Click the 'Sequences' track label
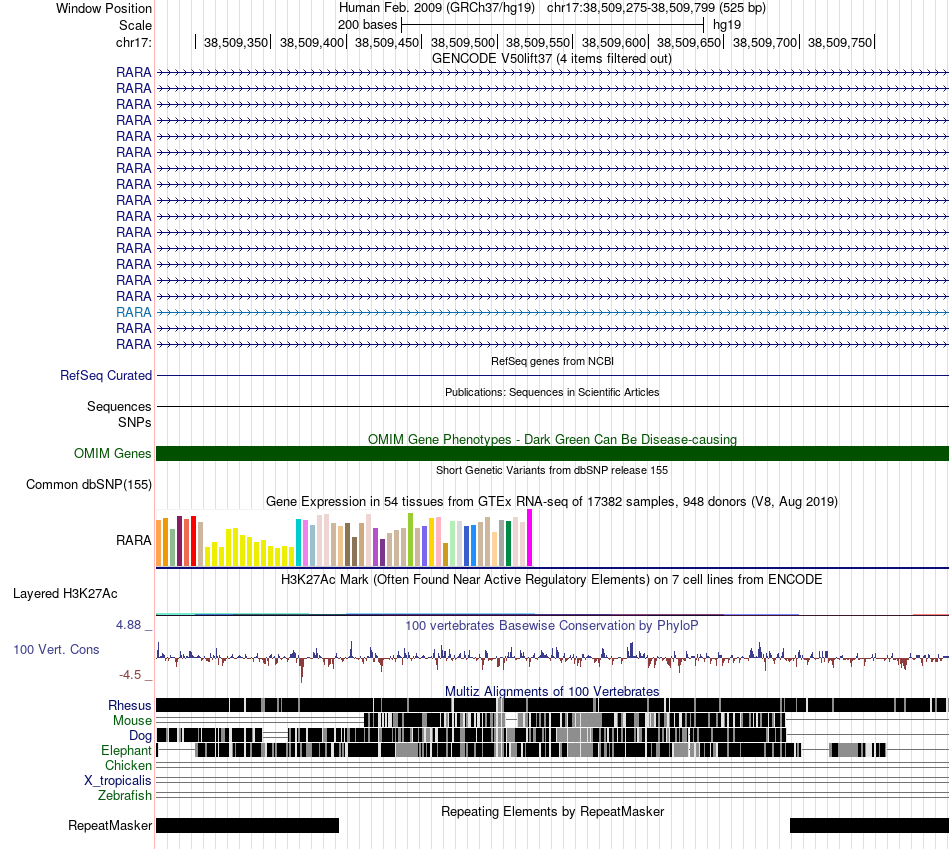950x849 pixels. (119, 407)
